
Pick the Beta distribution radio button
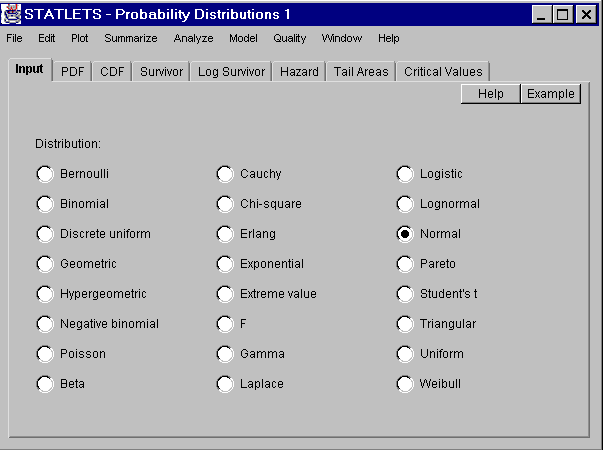45,384
